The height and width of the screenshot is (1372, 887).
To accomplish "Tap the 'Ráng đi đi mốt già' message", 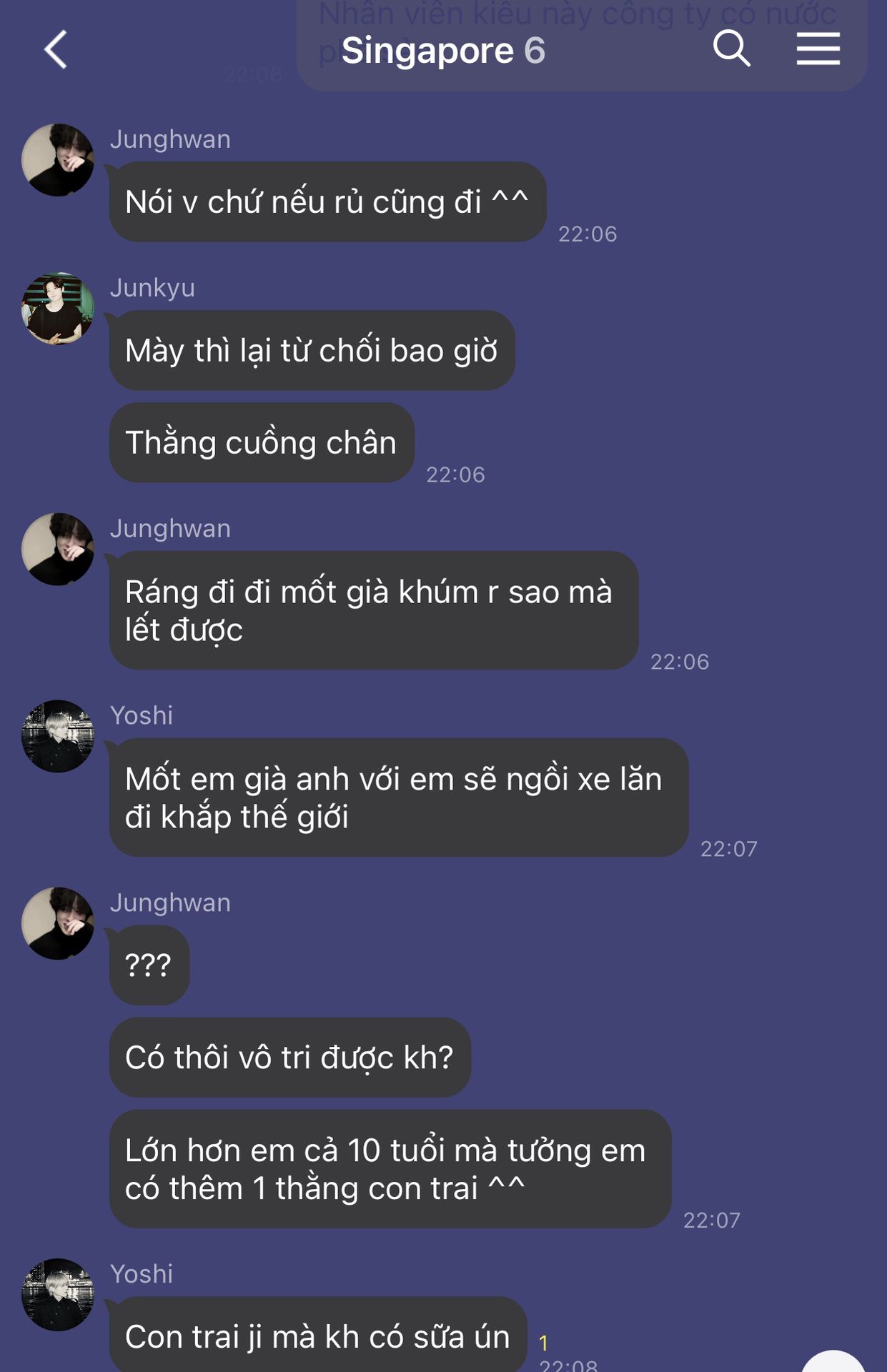I will click(374, 610).
